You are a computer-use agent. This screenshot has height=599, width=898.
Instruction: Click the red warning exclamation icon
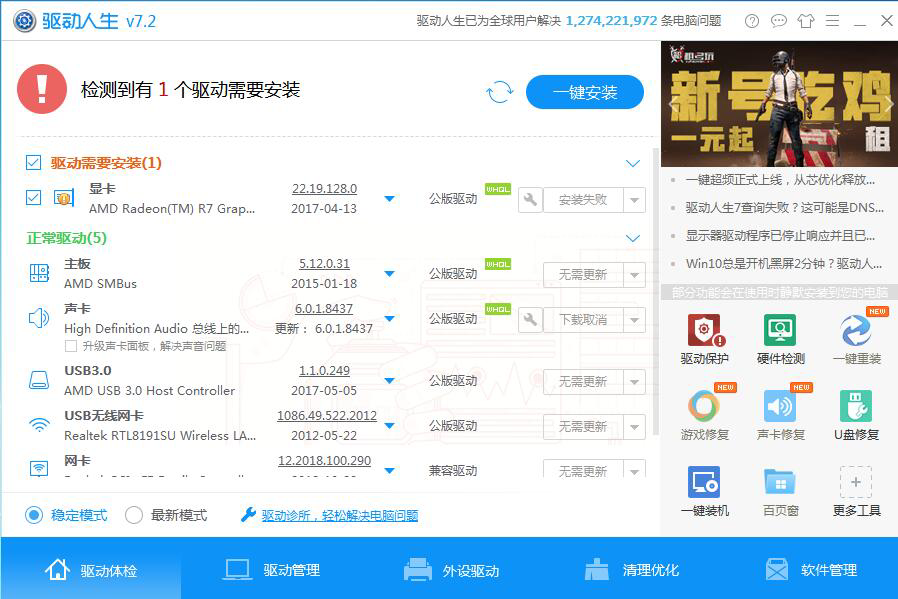coord(42,89)
